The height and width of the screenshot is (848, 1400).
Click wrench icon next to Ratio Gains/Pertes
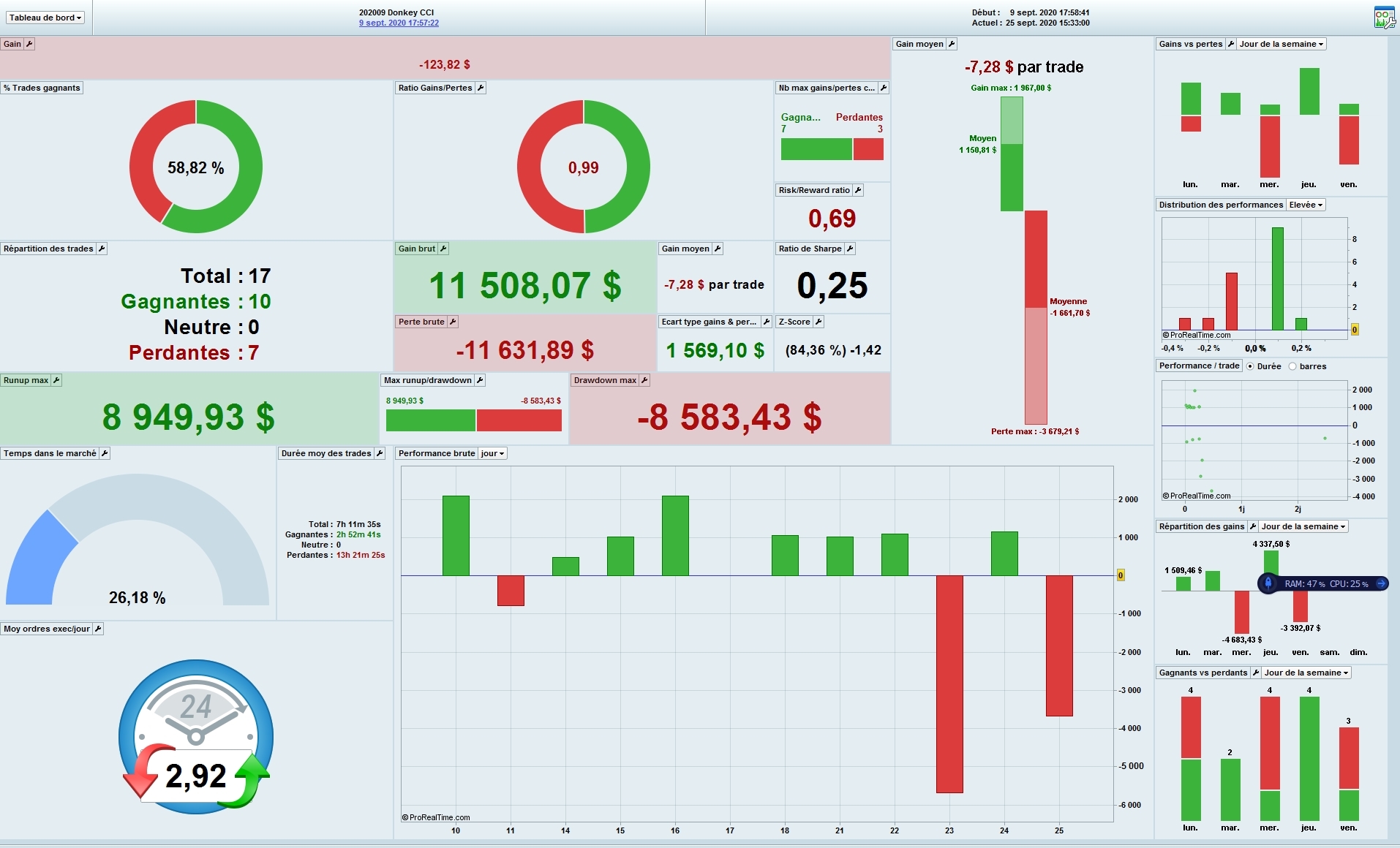click(x=481, y=88)
